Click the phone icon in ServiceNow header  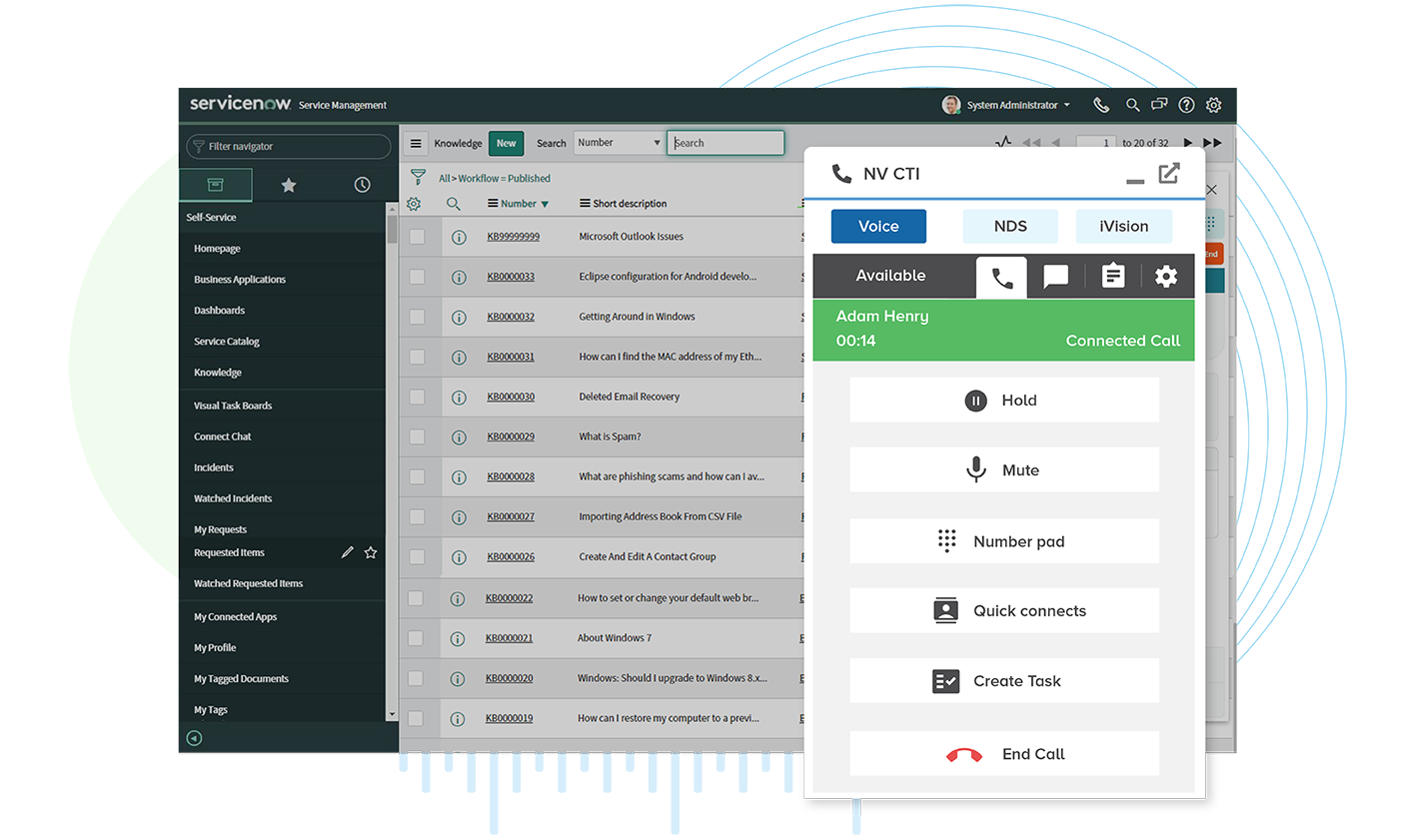[1101, 105]
